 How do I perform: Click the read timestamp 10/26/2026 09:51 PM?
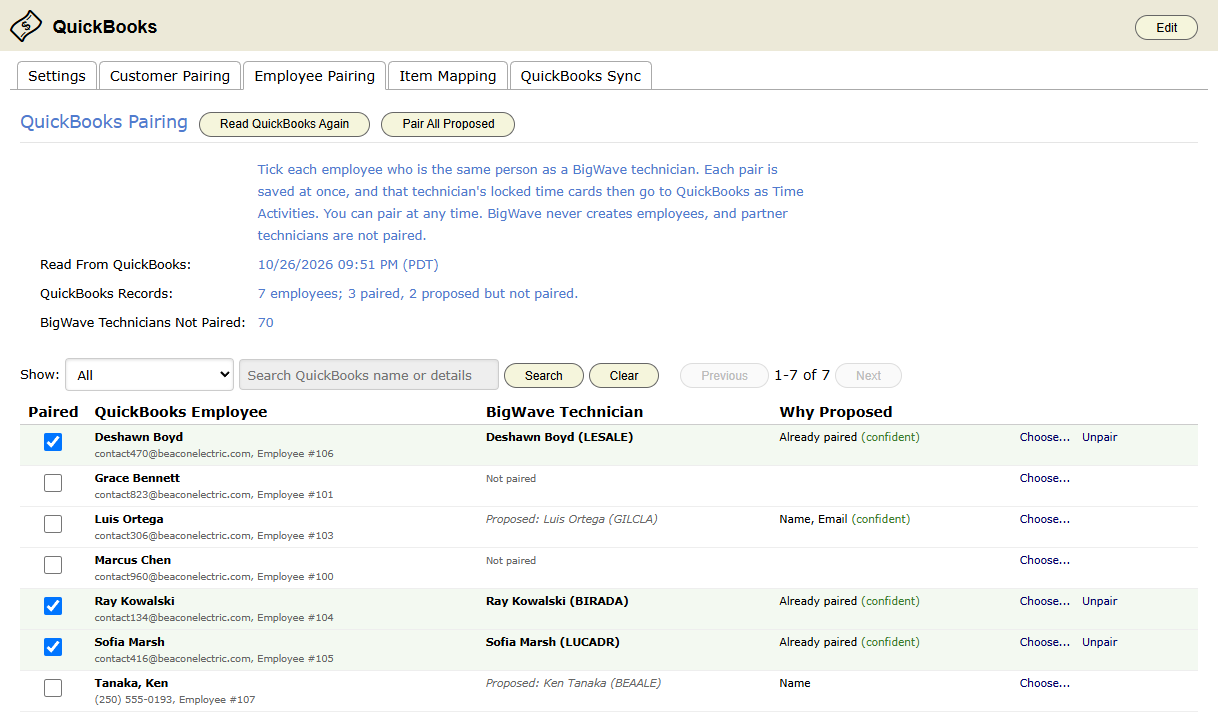(x=348, y=265)
